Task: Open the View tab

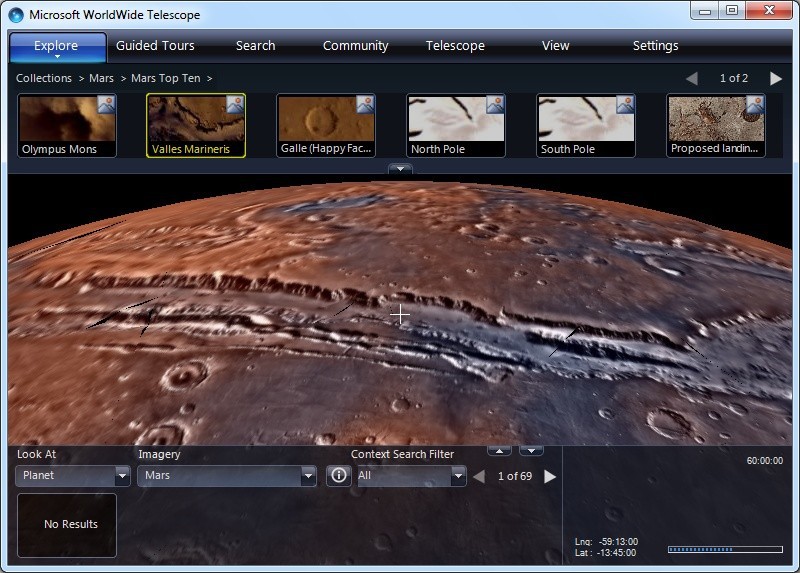Action: [555, 45]
